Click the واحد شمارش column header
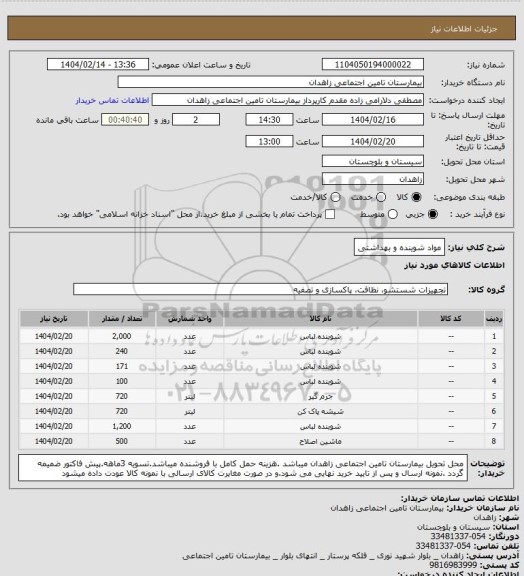 [190, 318]
